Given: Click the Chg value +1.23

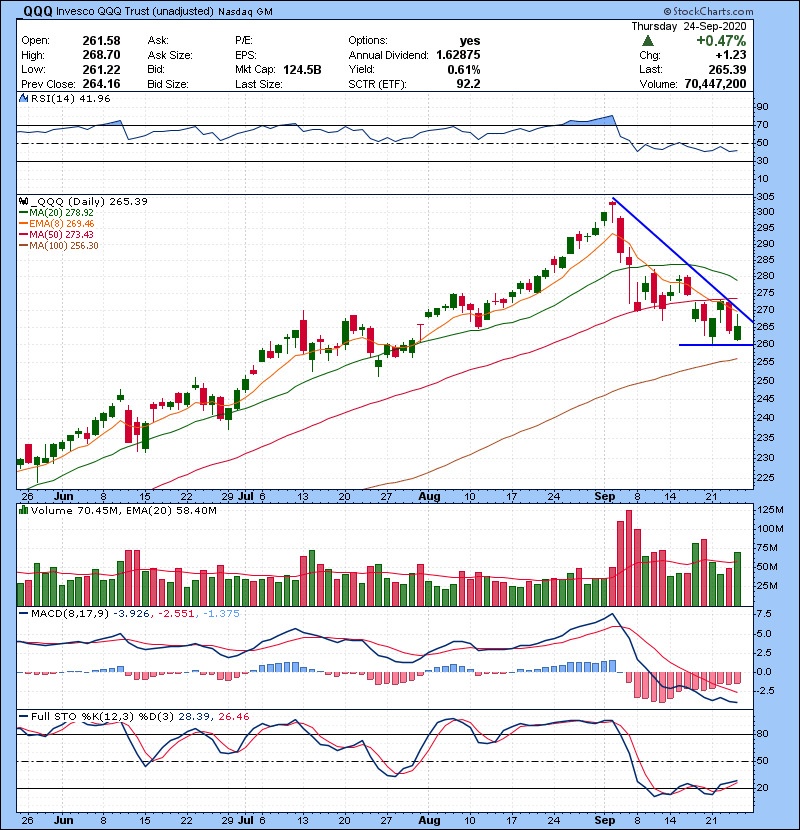Looking at the screenshot, I should coord(731,55).
